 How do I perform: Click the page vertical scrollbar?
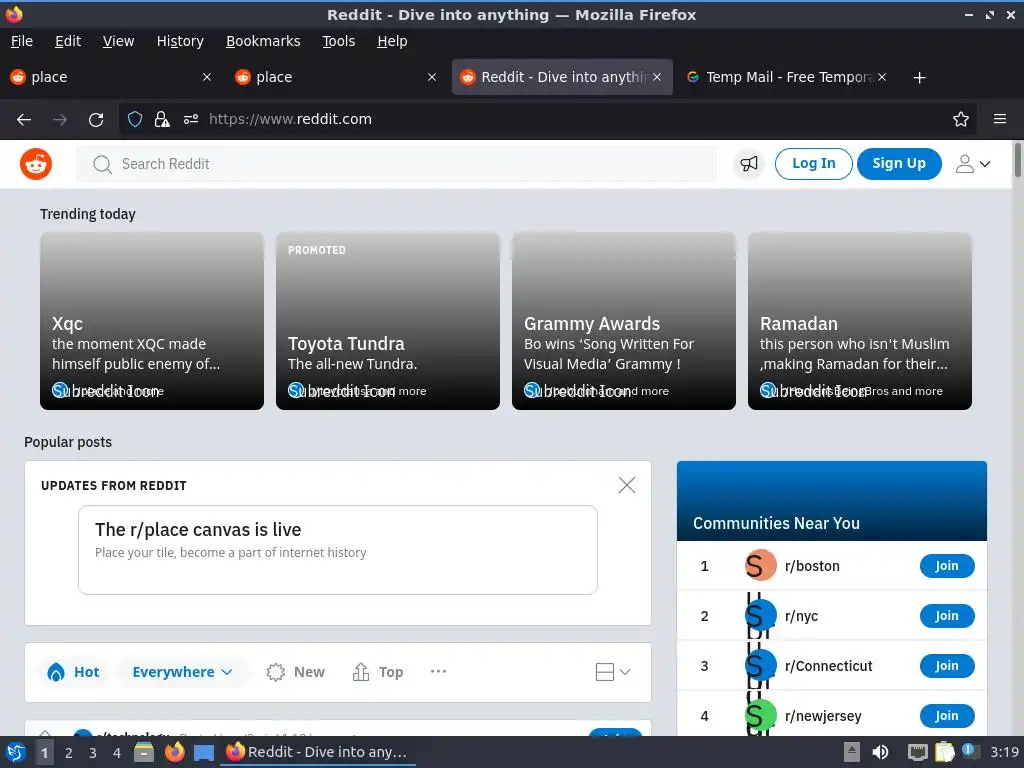pos(1017,159)
